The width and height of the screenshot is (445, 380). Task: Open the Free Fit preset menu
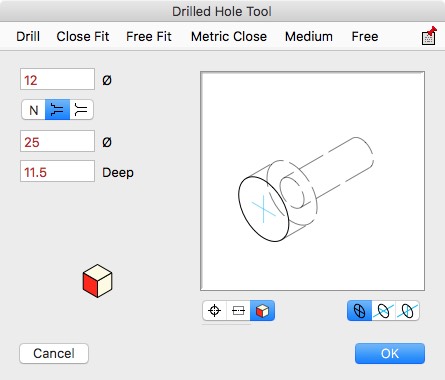149,36
